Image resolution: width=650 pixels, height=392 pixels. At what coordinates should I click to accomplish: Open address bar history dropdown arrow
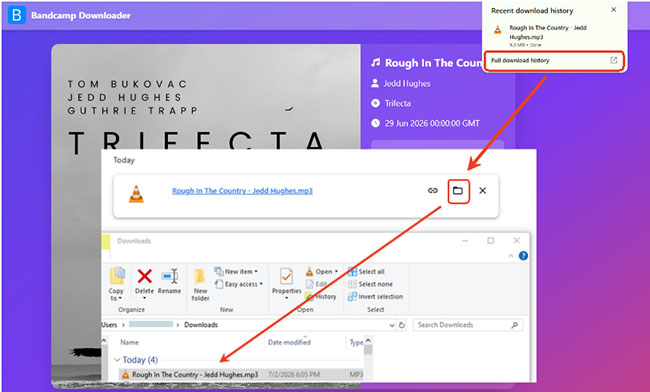392,325
